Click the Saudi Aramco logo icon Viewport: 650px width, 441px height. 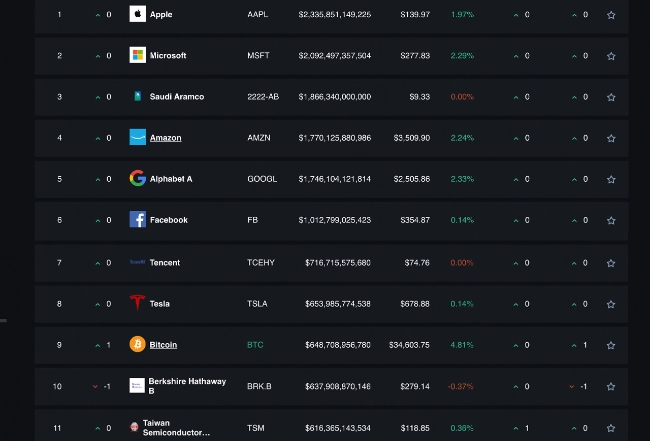pos(137,97)
